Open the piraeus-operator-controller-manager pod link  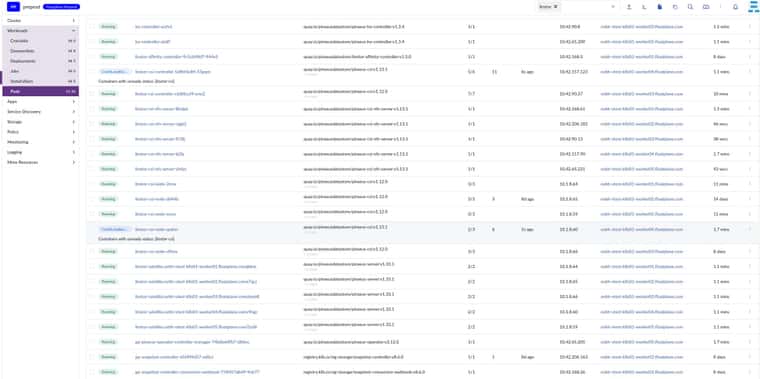pos(192,342)
